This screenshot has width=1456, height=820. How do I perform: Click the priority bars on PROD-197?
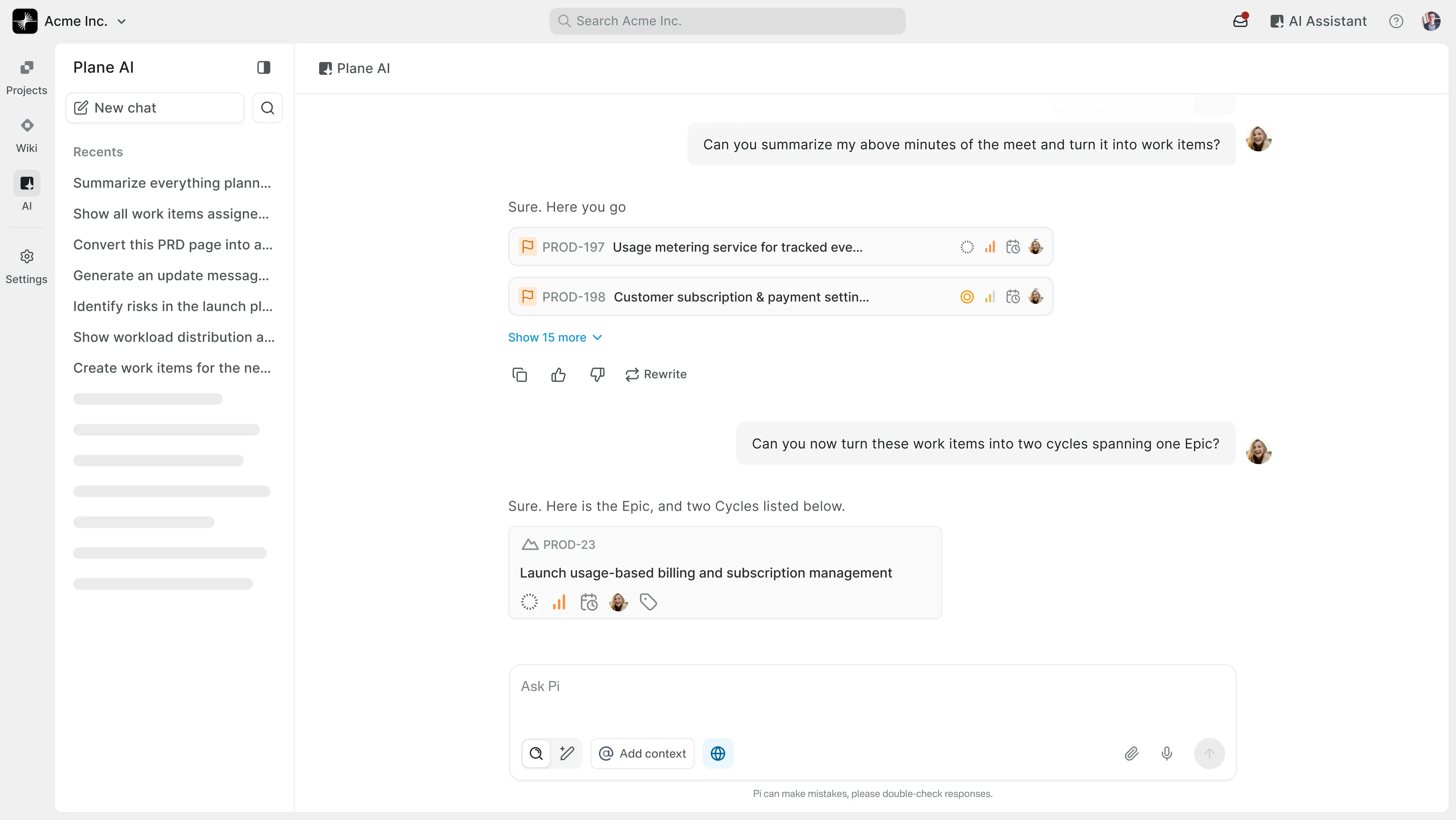990,247
